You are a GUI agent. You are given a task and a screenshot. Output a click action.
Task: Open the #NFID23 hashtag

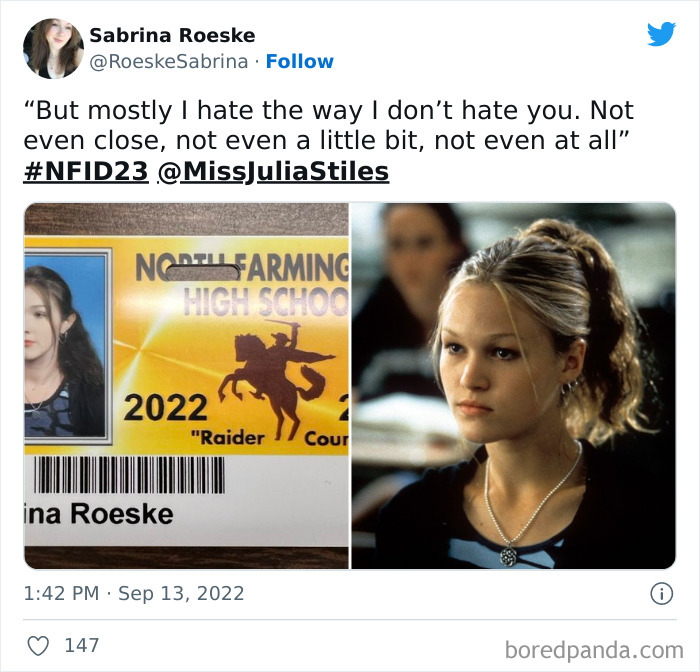tap(86, 171)
